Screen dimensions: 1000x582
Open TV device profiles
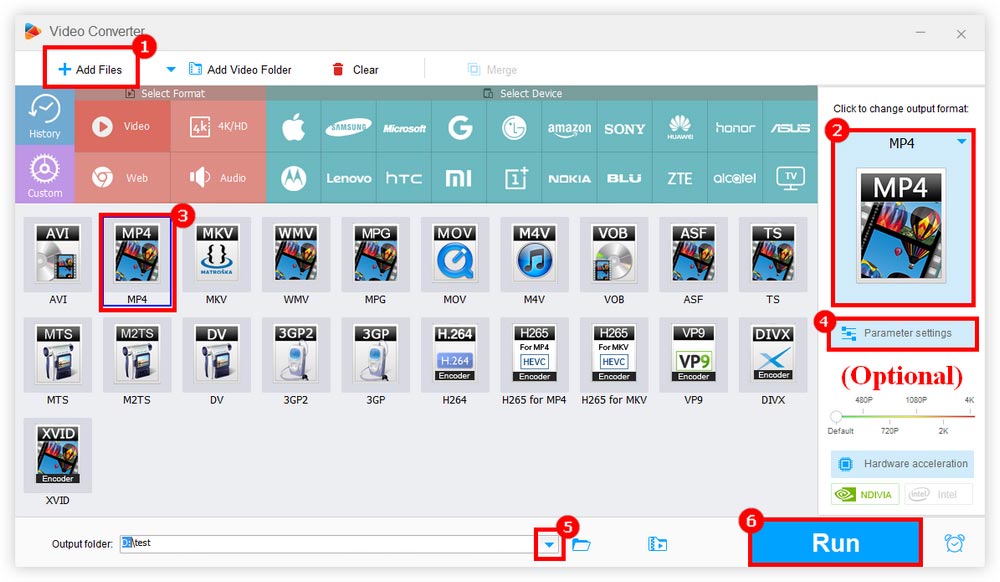point(790,178)
